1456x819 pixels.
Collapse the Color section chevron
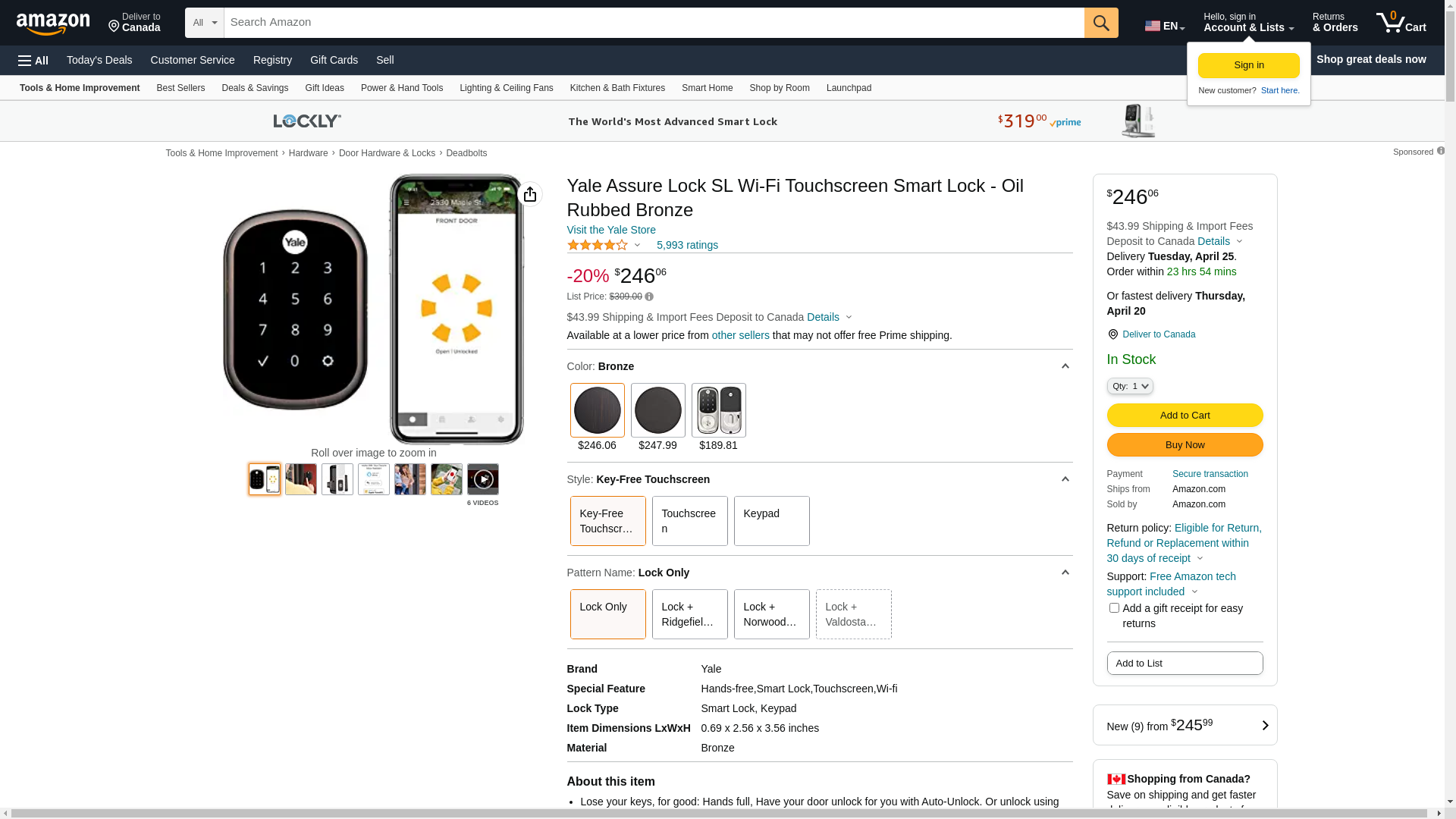(x=1065, y=366)
